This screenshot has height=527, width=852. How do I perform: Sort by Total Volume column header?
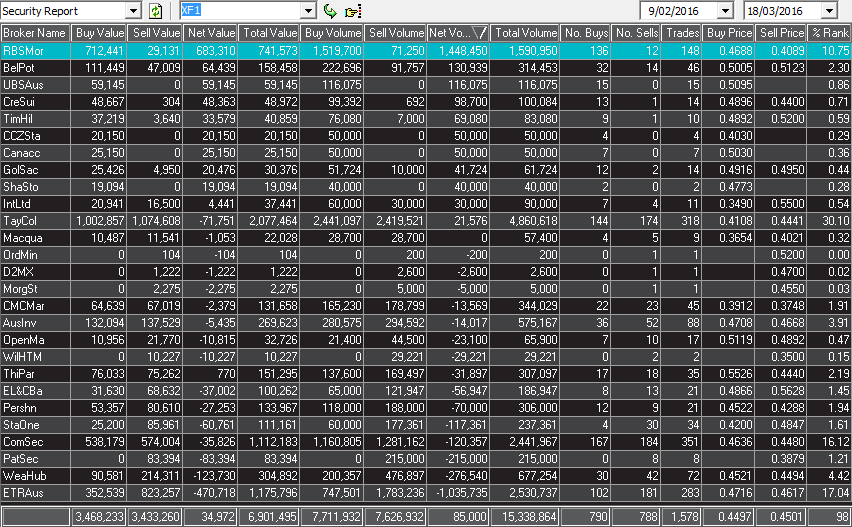[x=525, y=33]
